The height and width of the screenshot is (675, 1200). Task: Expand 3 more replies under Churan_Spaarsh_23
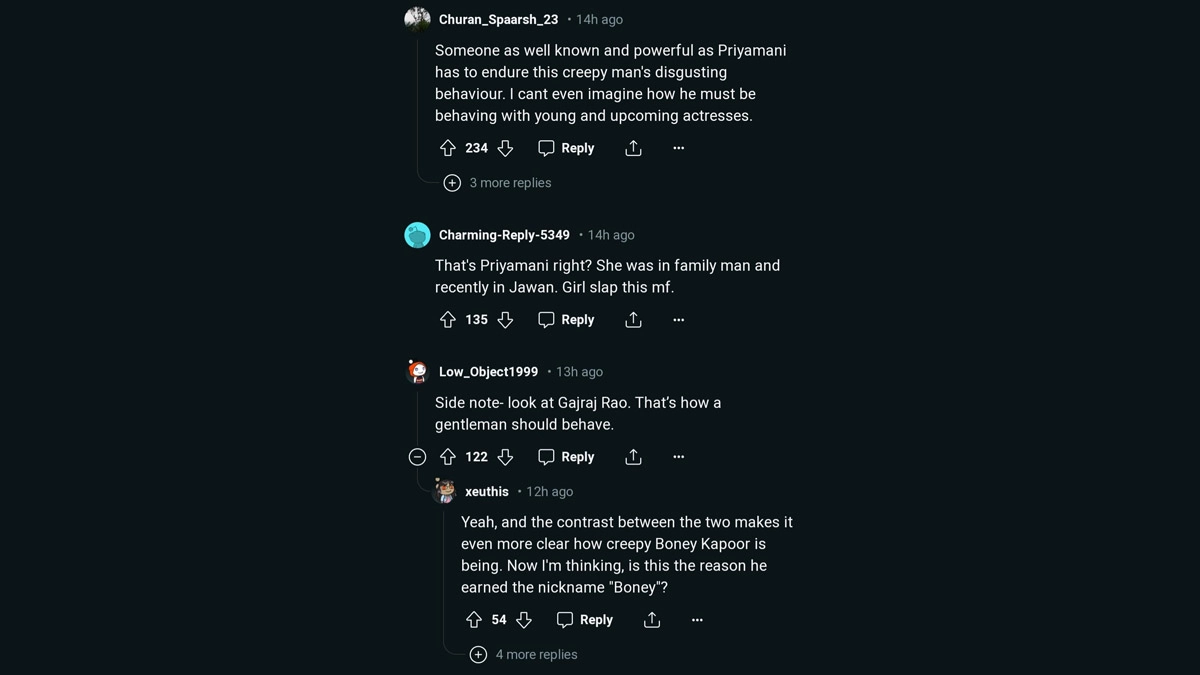tap(499, 183)
